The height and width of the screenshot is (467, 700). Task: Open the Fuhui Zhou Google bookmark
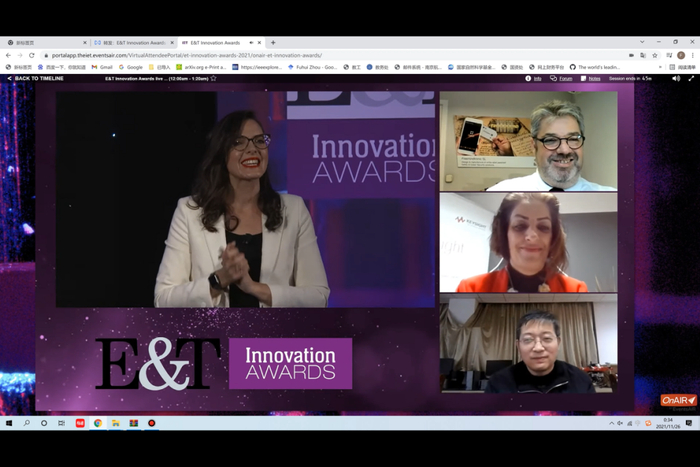[x=312, y=67]
